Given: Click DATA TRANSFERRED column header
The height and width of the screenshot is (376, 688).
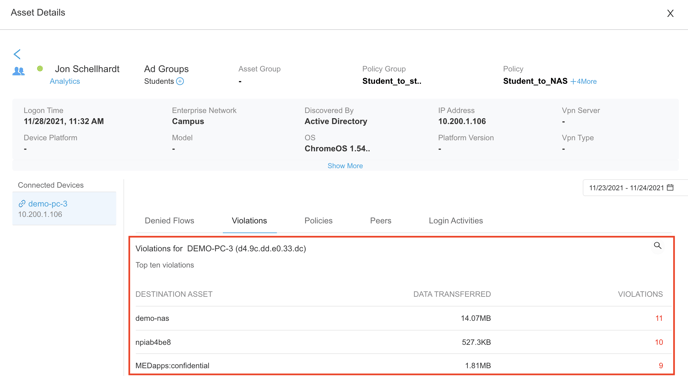Looking at the screenshot, I should [452, 294].
